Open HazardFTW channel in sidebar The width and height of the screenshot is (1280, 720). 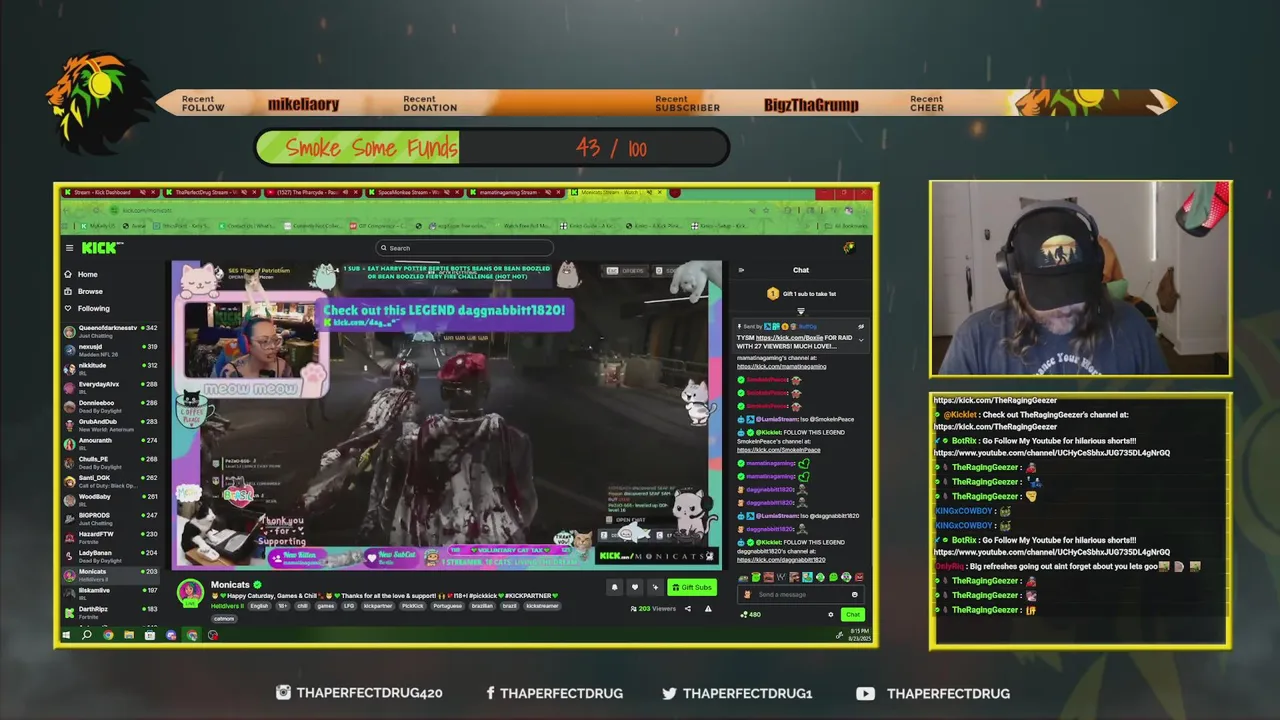[112, 537]
